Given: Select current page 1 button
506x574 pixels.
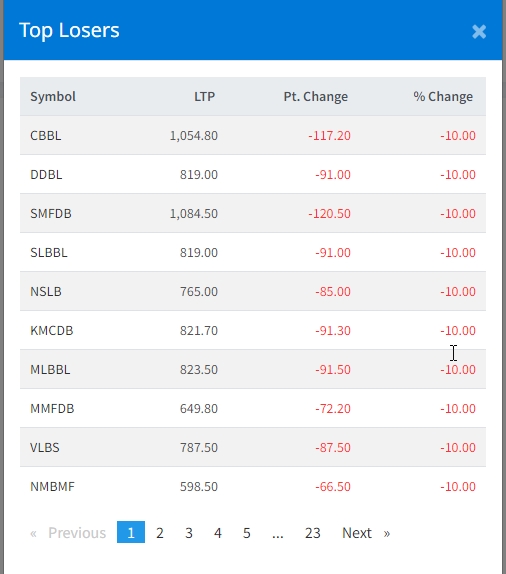Looking at the screenshot, I should 131,532.
